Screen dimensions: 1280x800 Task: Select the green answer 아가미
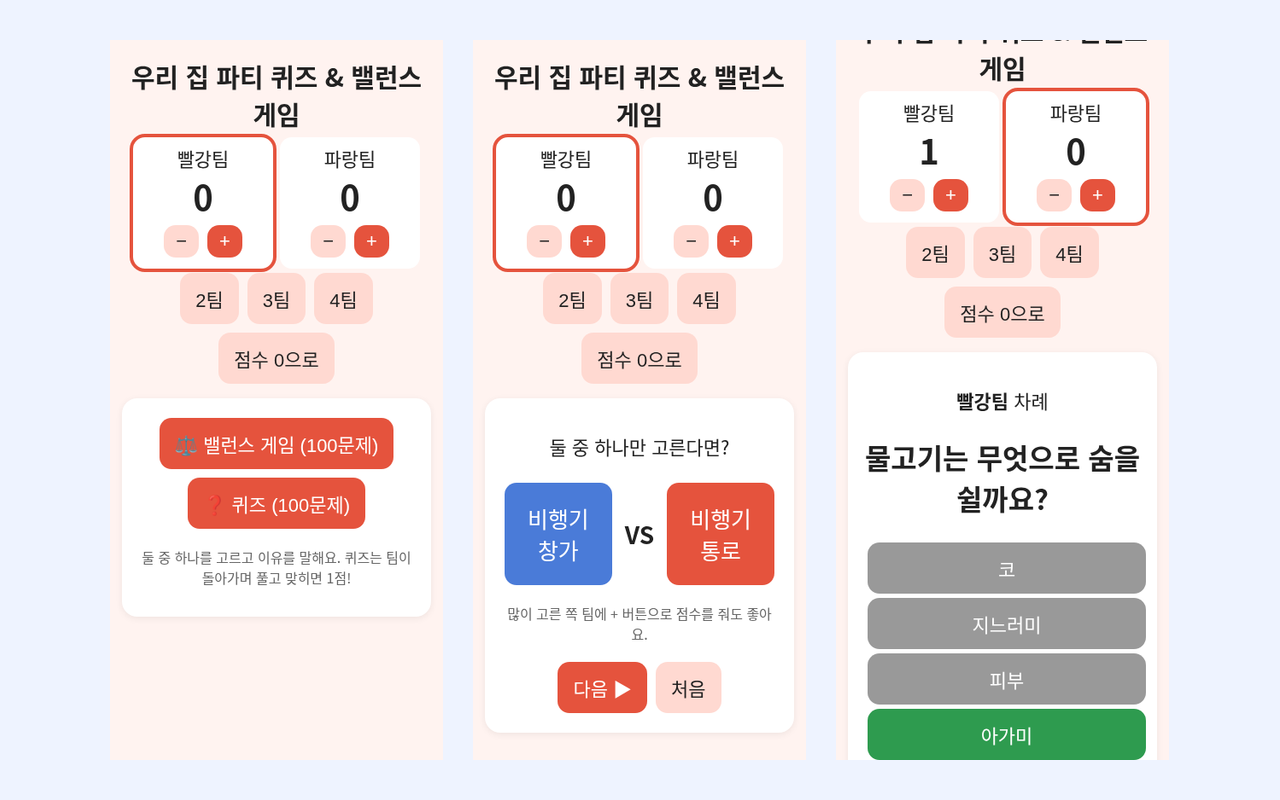1006,735
